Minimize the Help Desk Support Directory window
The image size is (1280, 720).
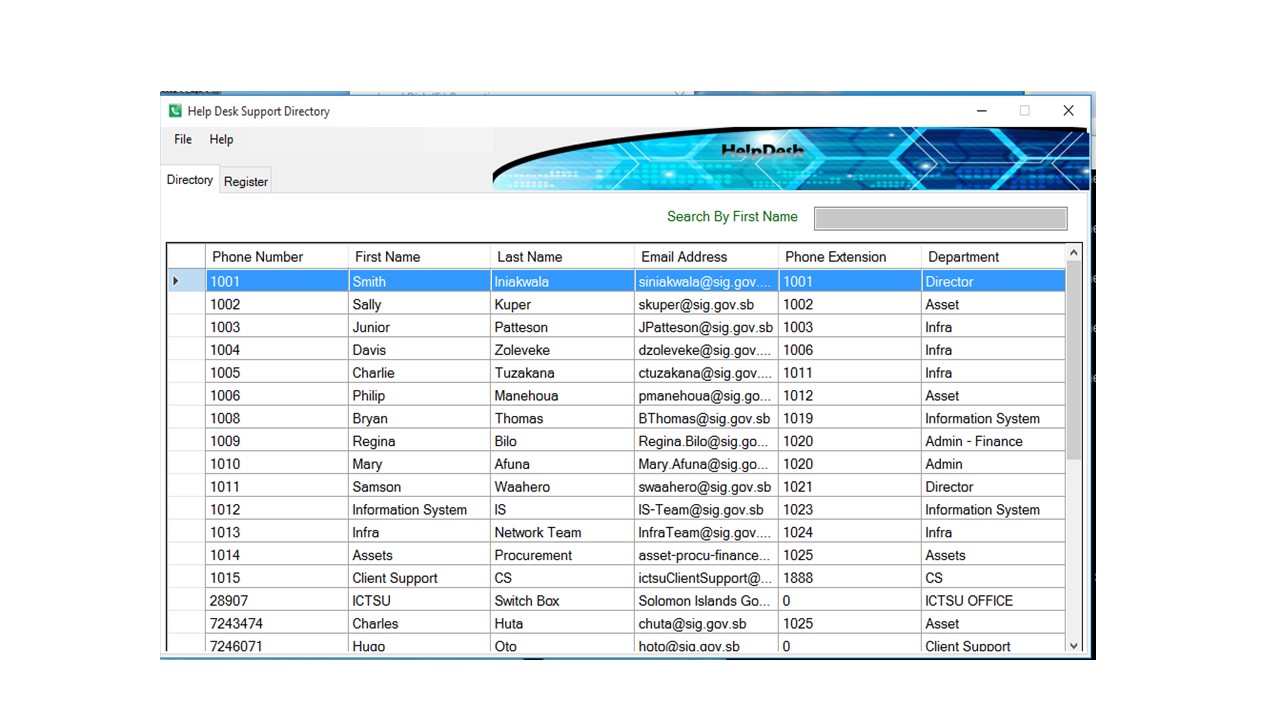coord(982,111)
